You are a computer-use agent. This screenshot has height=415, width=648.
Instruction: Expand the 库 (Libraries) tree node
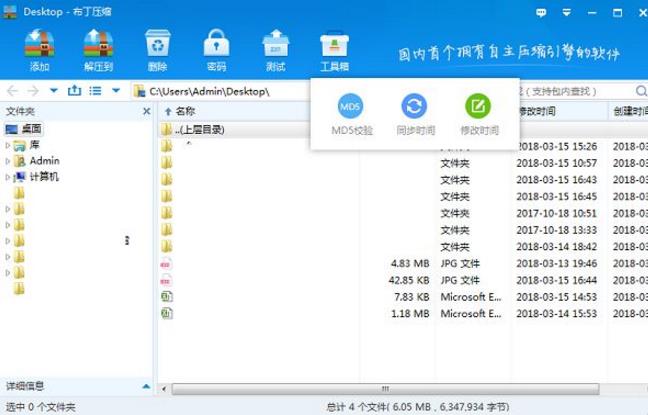(x=8, y=146)
